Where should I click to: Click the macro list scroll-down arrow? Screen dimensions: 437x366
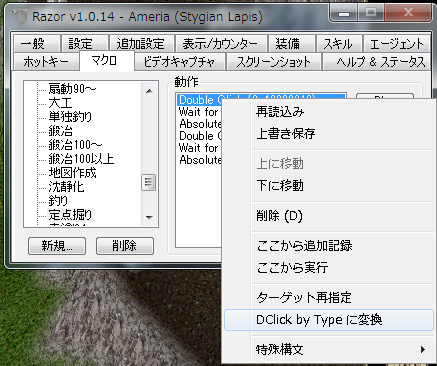click(149, 218)
